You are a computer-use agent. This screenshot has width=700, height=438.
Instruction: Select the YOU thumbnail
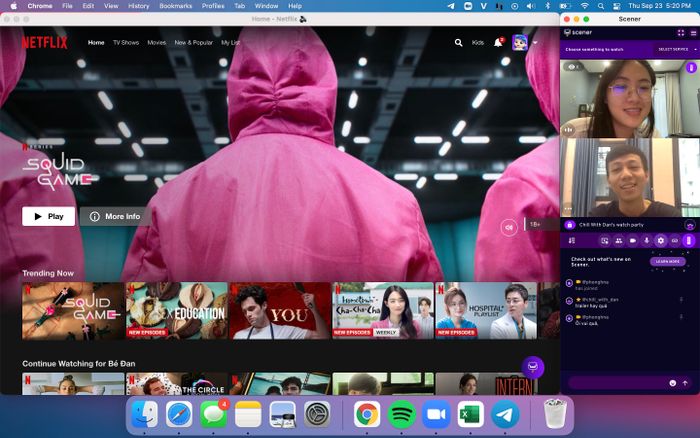[x=280, y=311]
